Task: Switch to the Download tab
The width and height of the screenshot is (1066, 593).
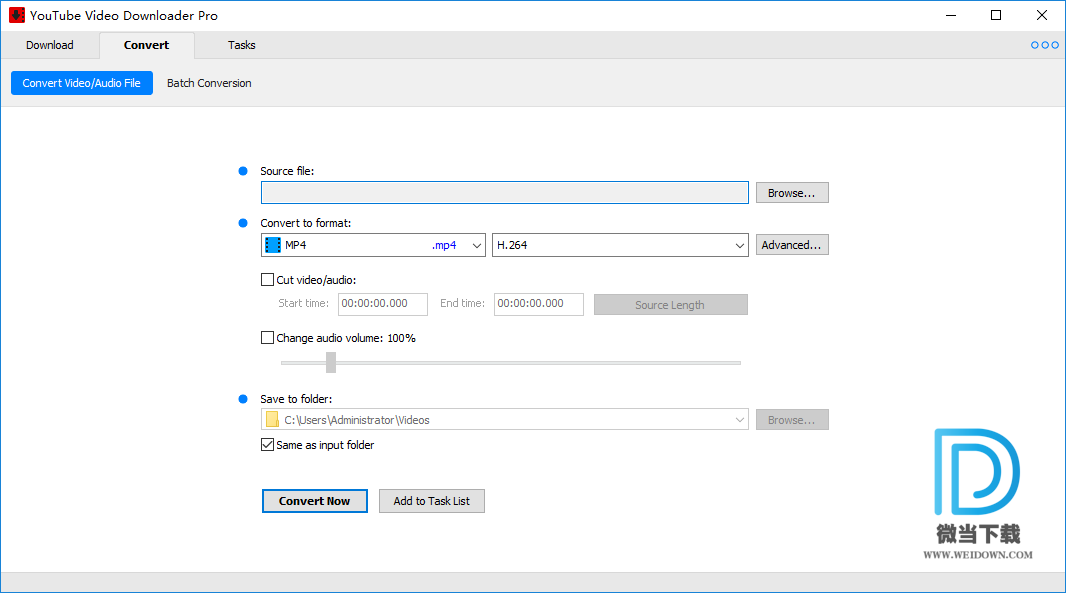Action: pos(50,45)
